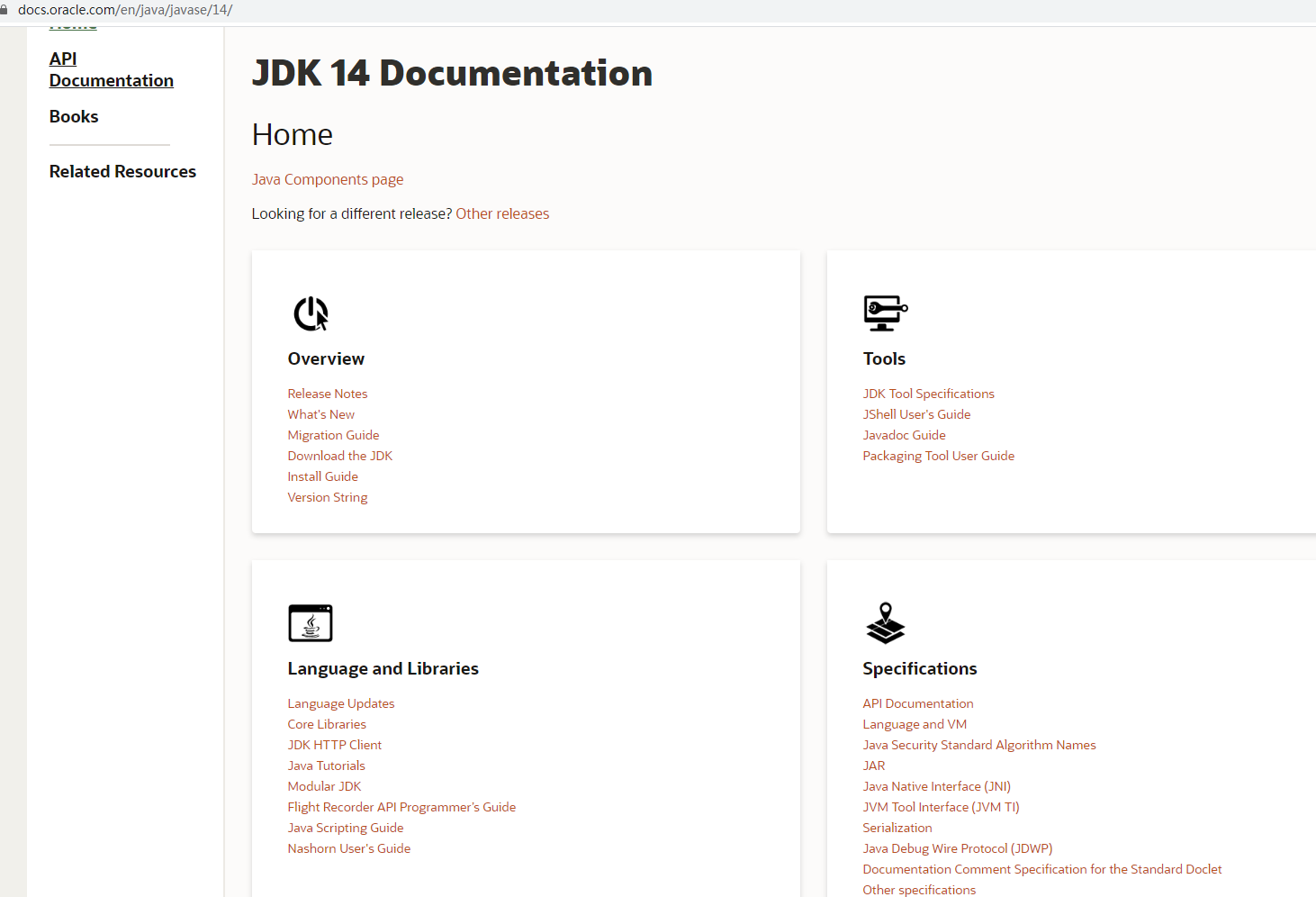Open JDK Tool Specifications
The height and width of the screenshot is (897, 1316).
tap(929, 394)
